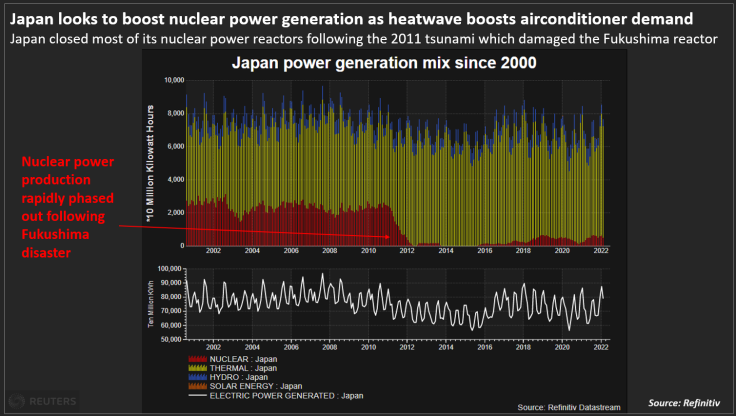Click the 70,000 tick on lower chart
This screenshot has width=736, height=416.
[171, 311]
